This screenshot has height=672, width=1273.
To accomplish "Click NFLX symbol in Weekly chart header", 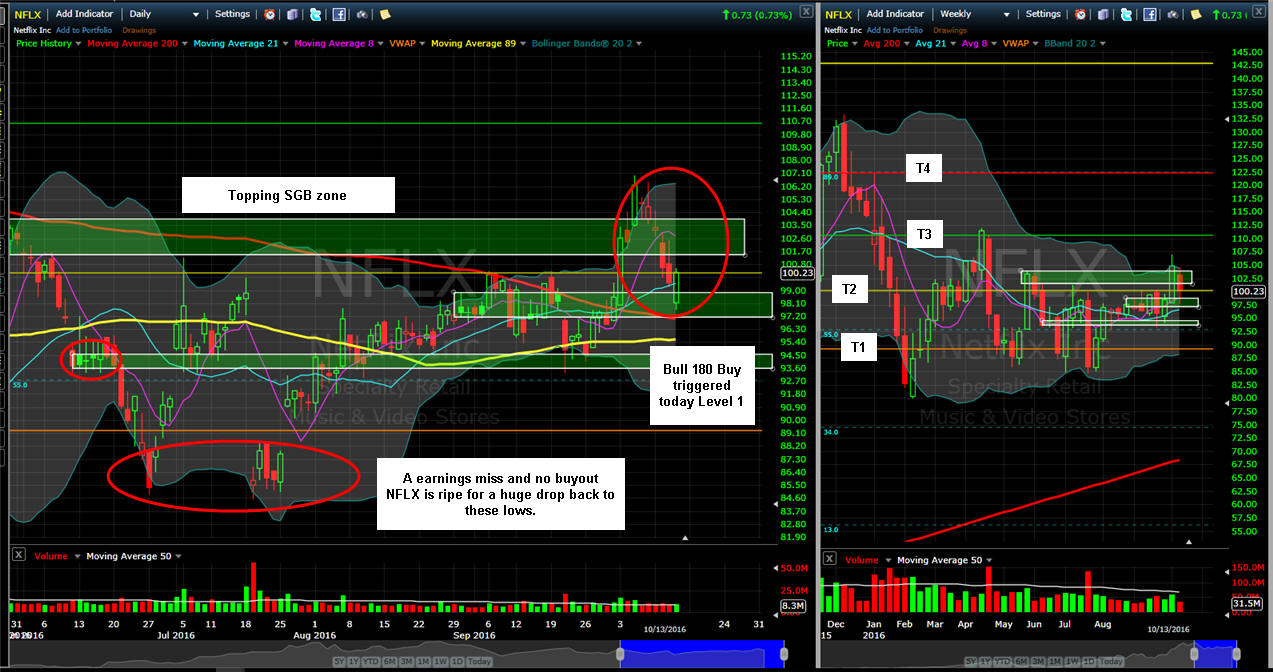I will [x=838, y=14].
